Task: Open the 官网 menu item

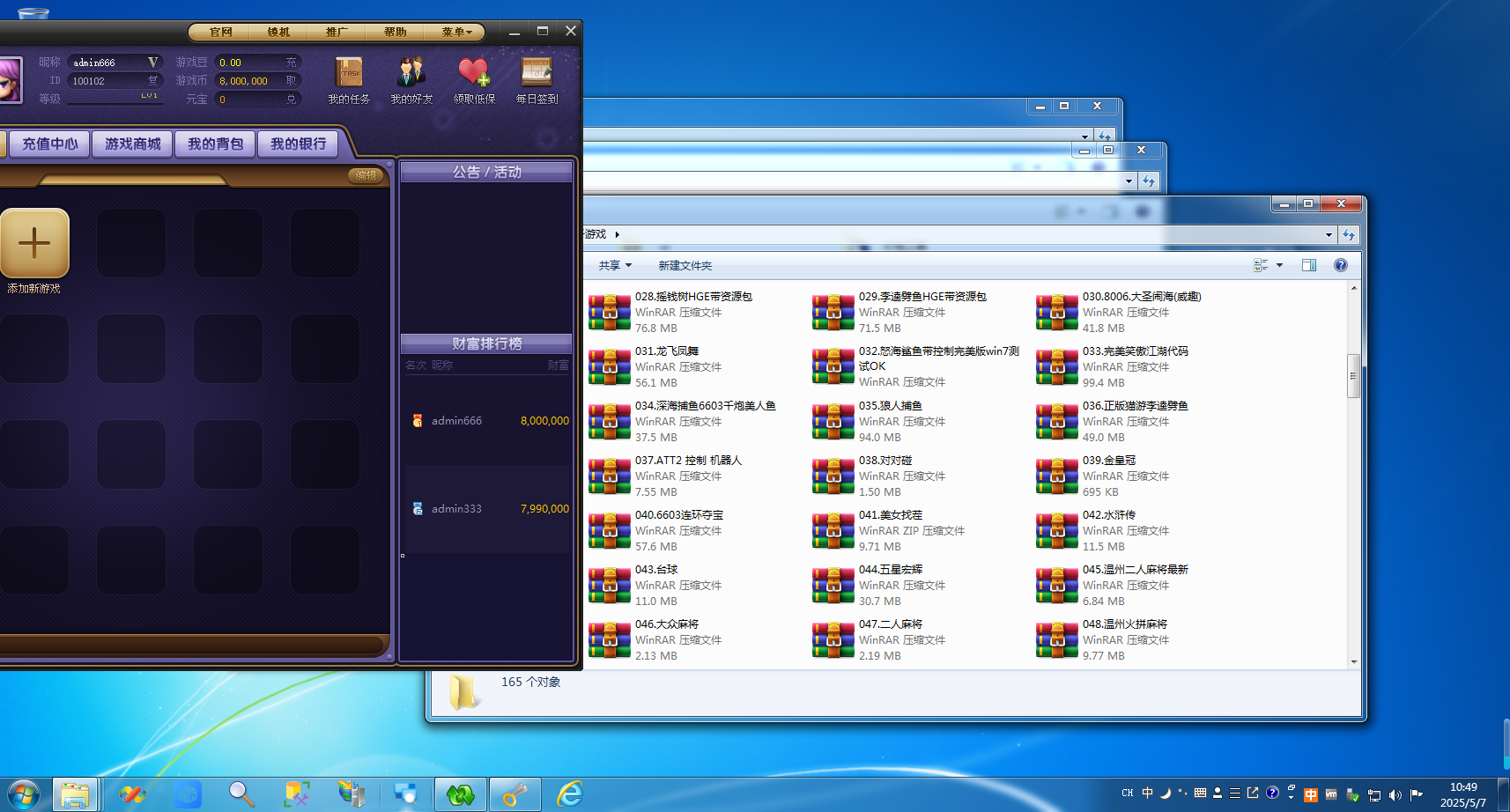Action: click(220, 33)
